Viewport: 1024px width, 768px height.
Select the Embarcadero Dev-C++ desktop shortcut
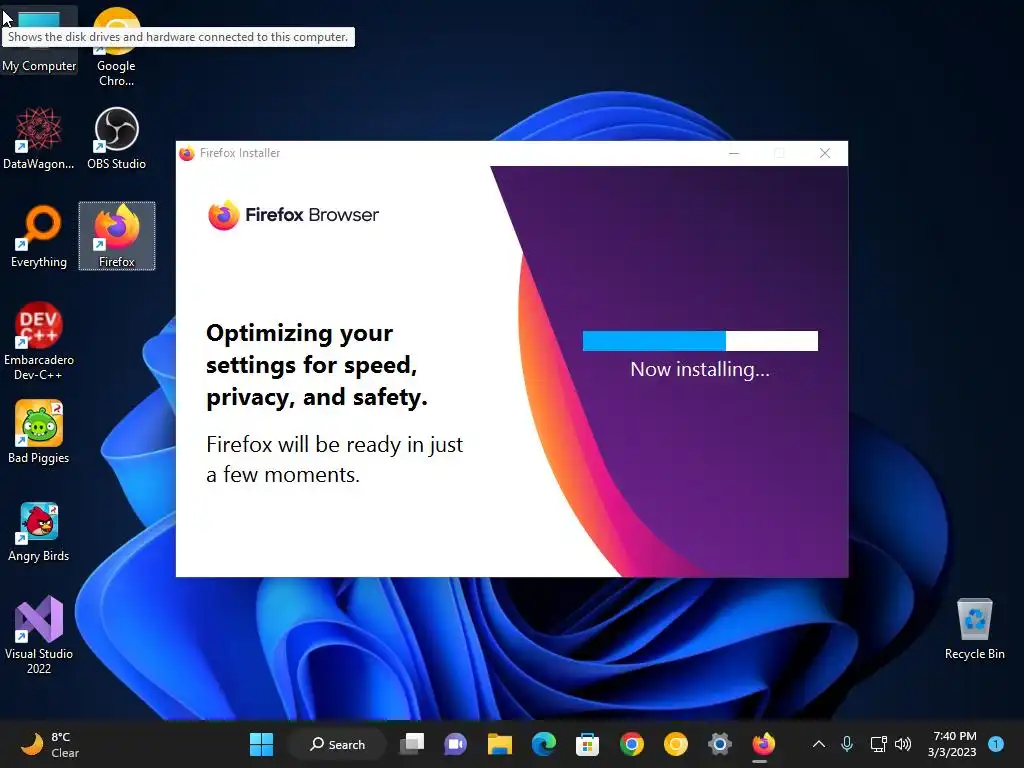click(39, 341)
